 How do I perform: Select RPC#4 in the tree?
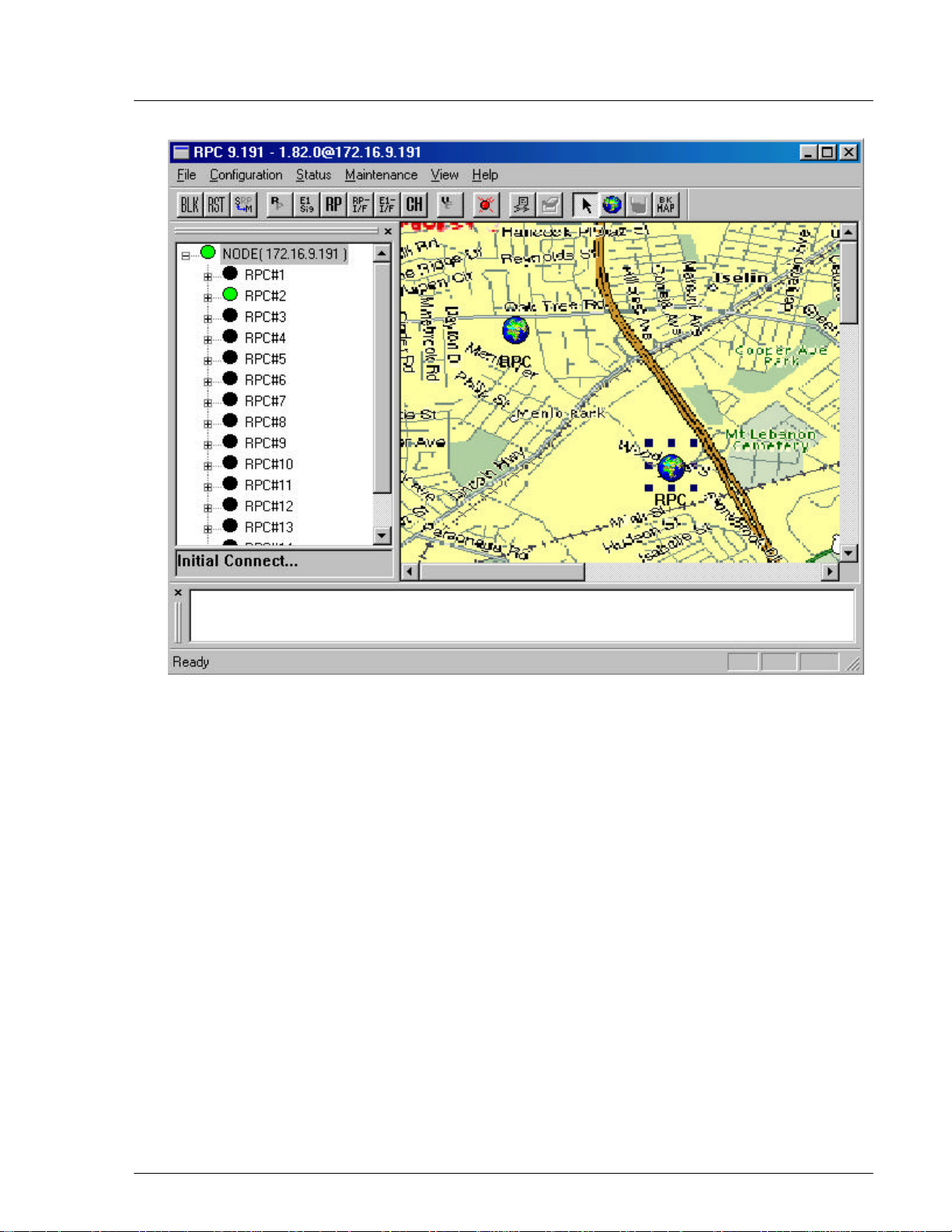[x=265, y=338]
